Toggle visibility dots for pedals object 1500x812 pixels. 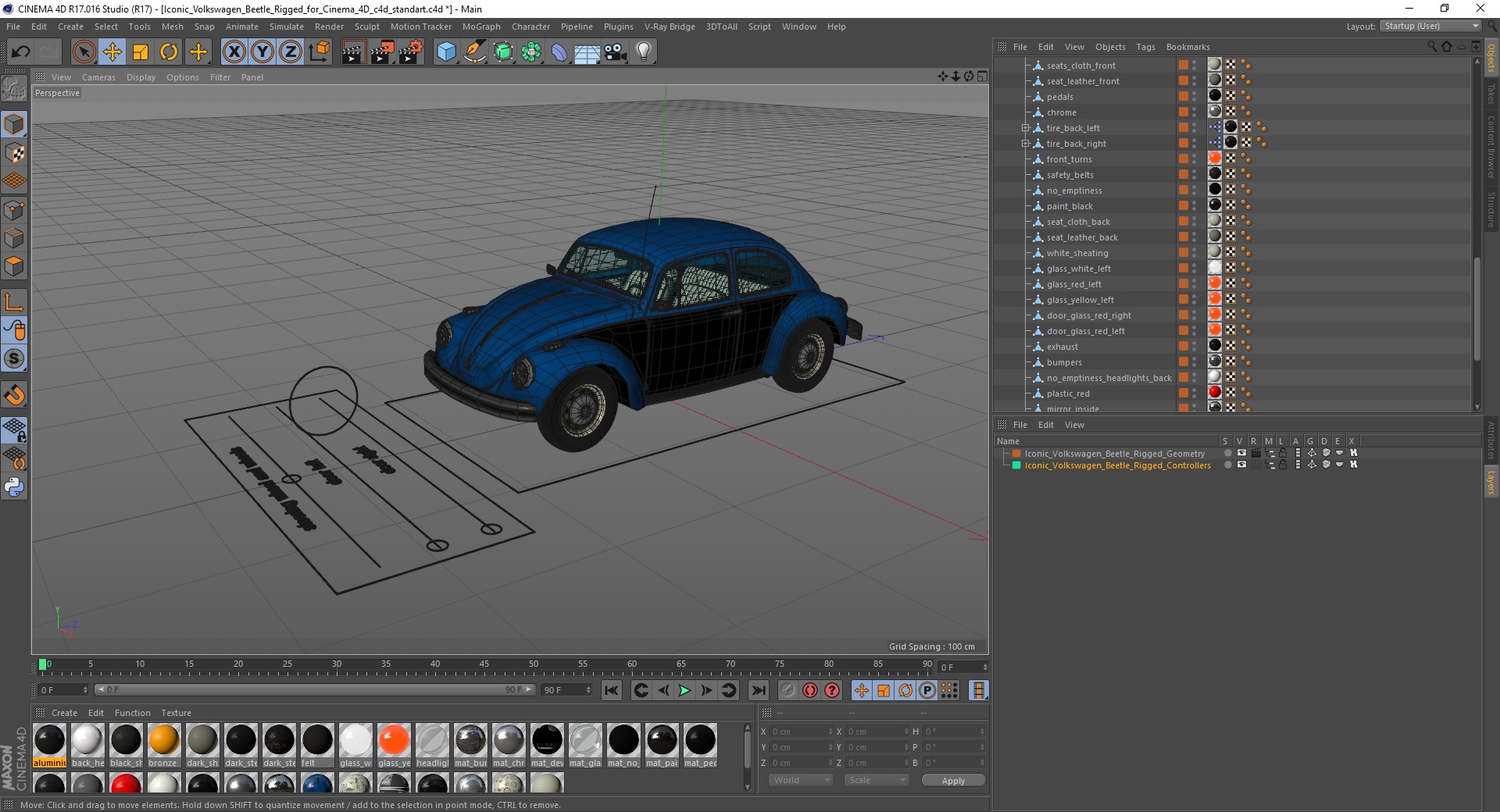[1194, 97]
